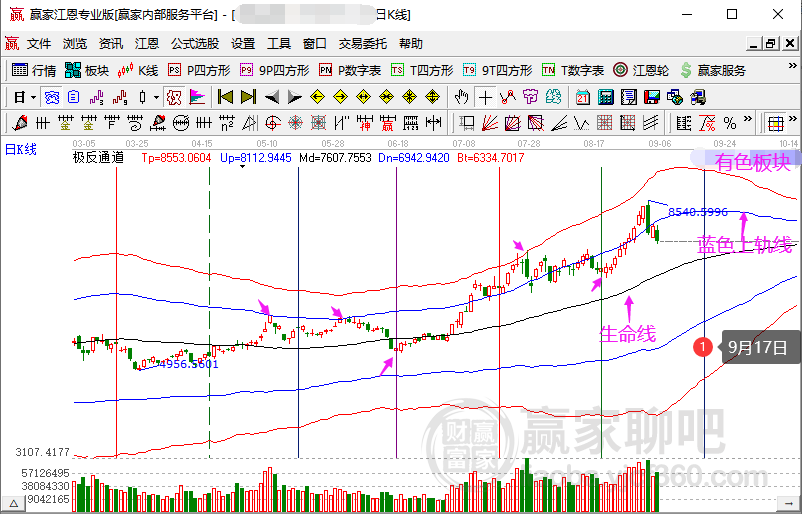Open the 资讯 menu

point(110,43)
